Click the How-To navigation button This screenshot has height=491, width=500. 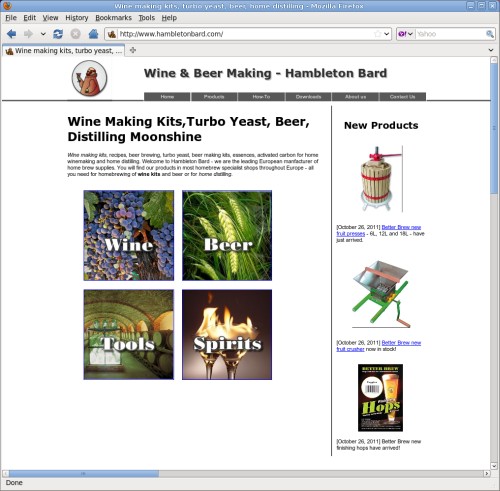pyautogui.click(x=261, y=97)
